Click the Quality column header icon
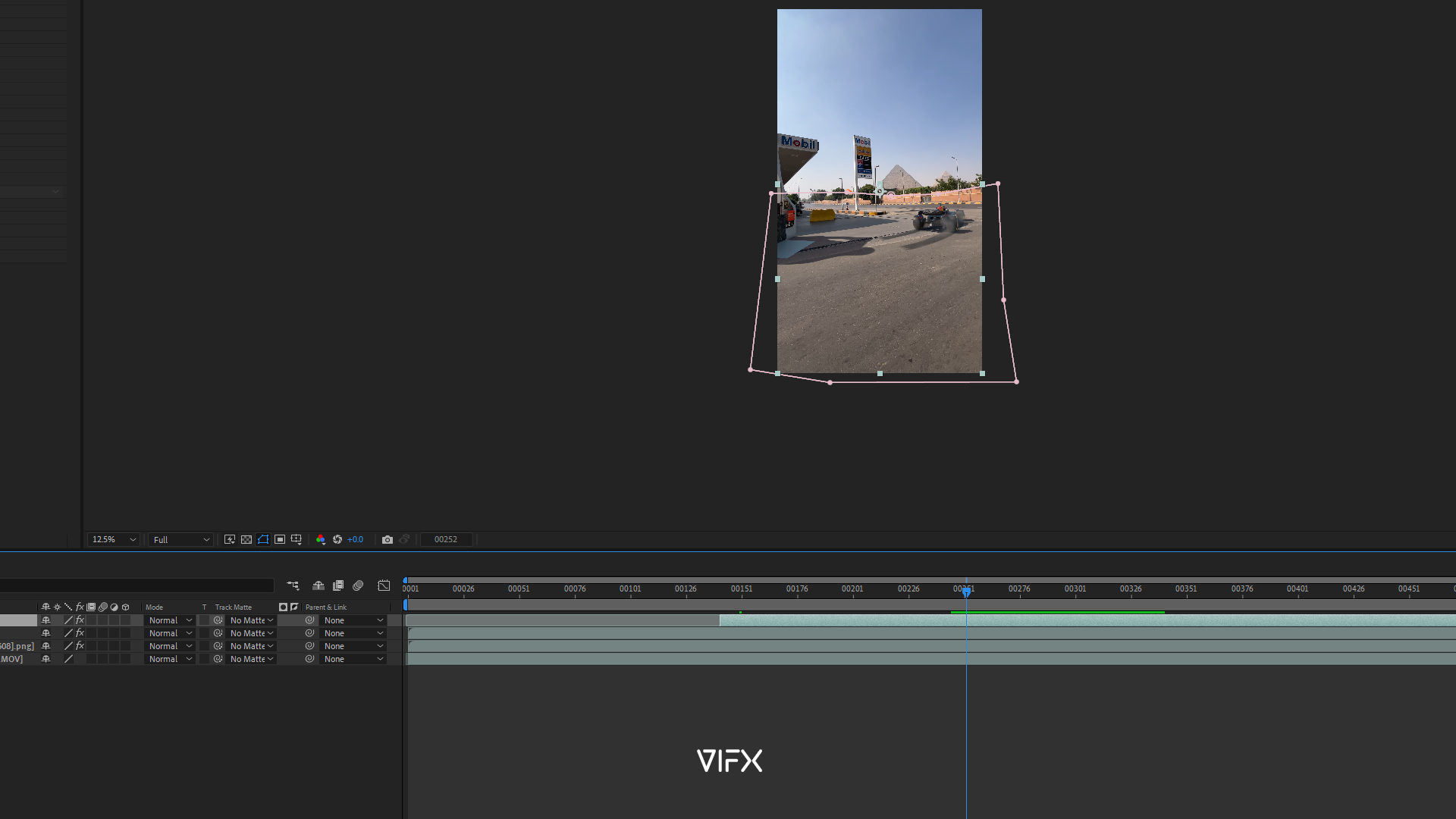The height and width of the screenshot is (819, 1456). [x=68, y=607]
